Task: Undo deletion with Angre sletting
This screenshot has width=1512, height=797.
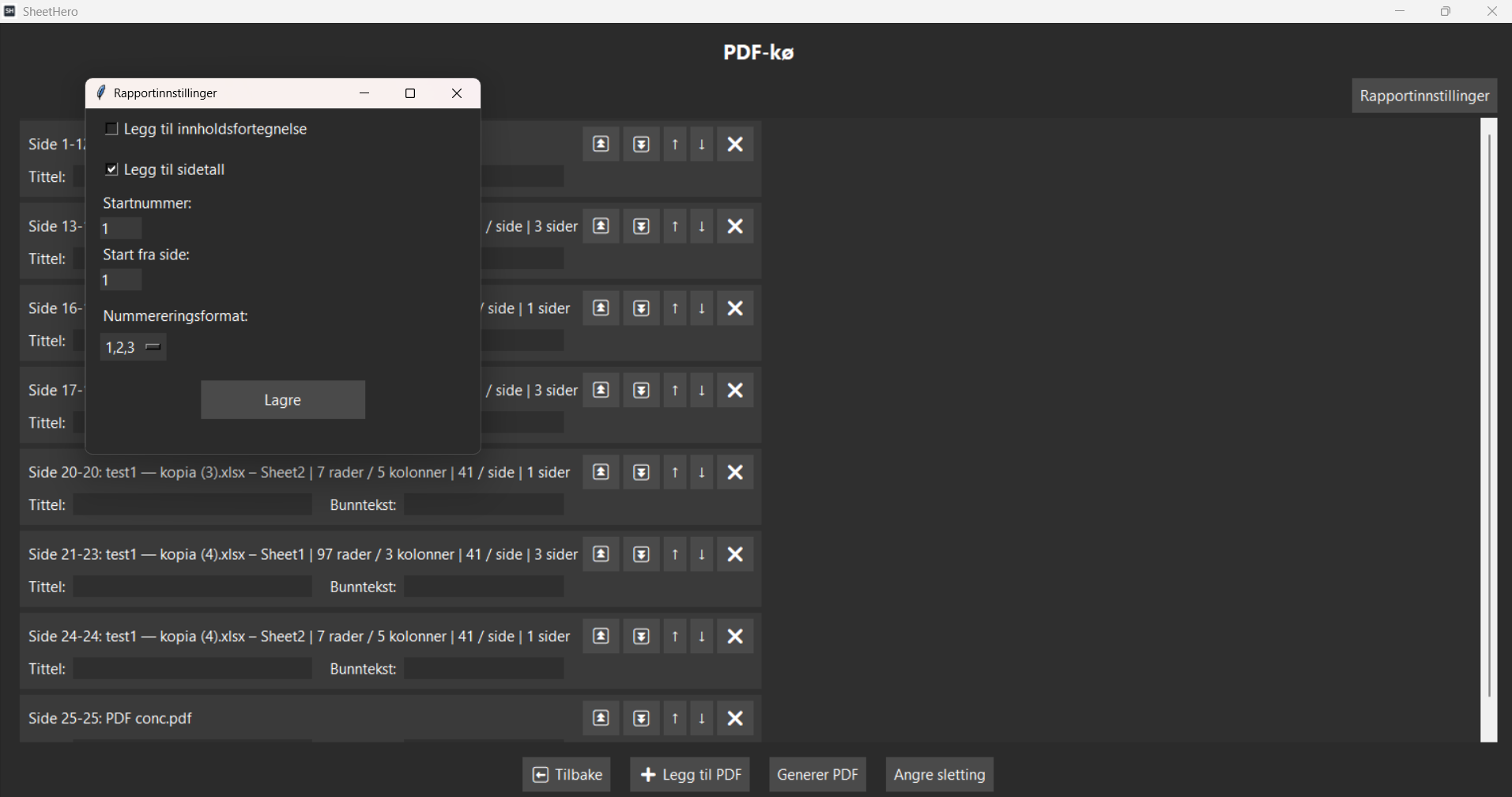Action: pos(939,775)
